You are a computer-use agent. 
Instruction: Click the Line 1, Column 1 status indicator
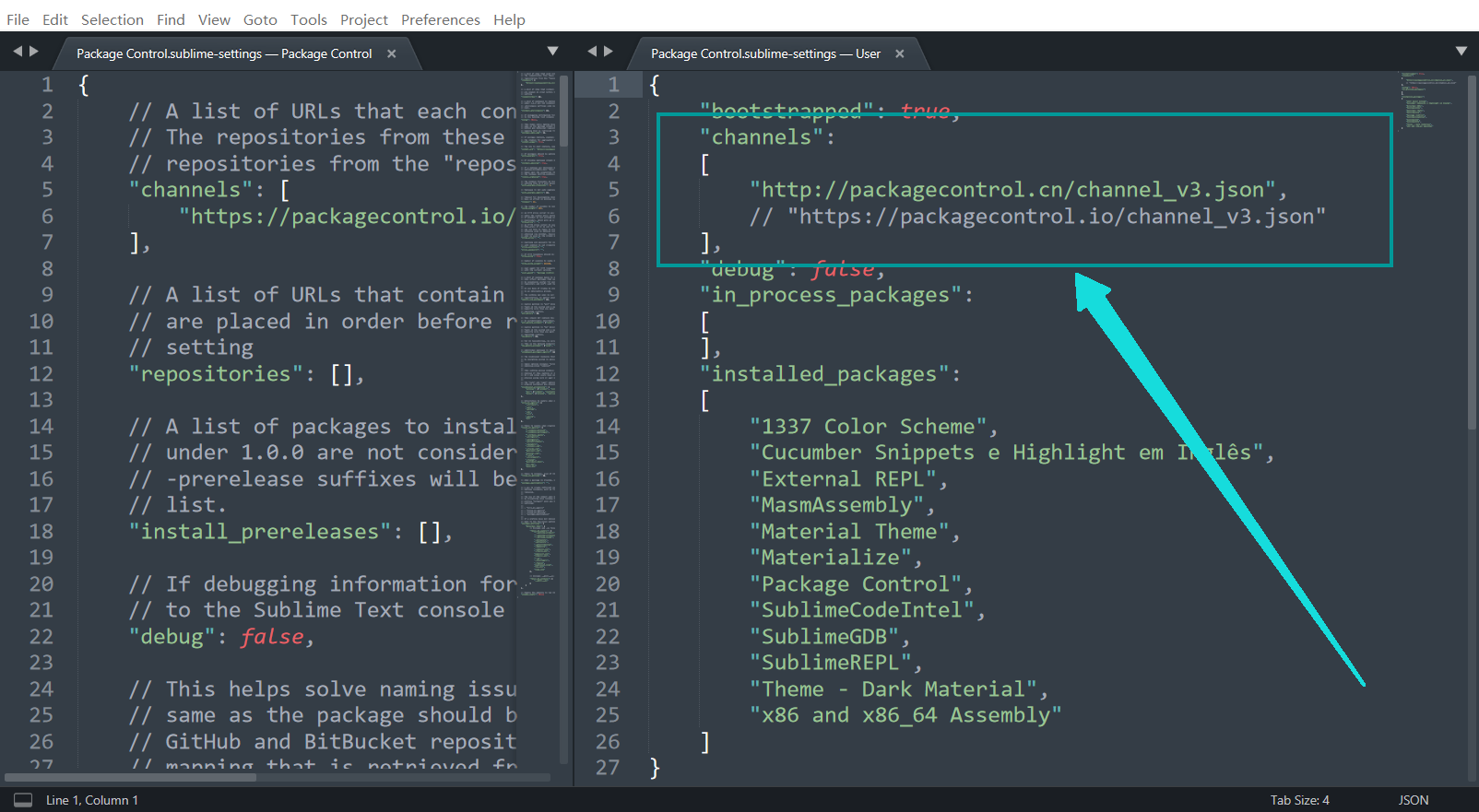pyautogui.click(x=92, y=800)
